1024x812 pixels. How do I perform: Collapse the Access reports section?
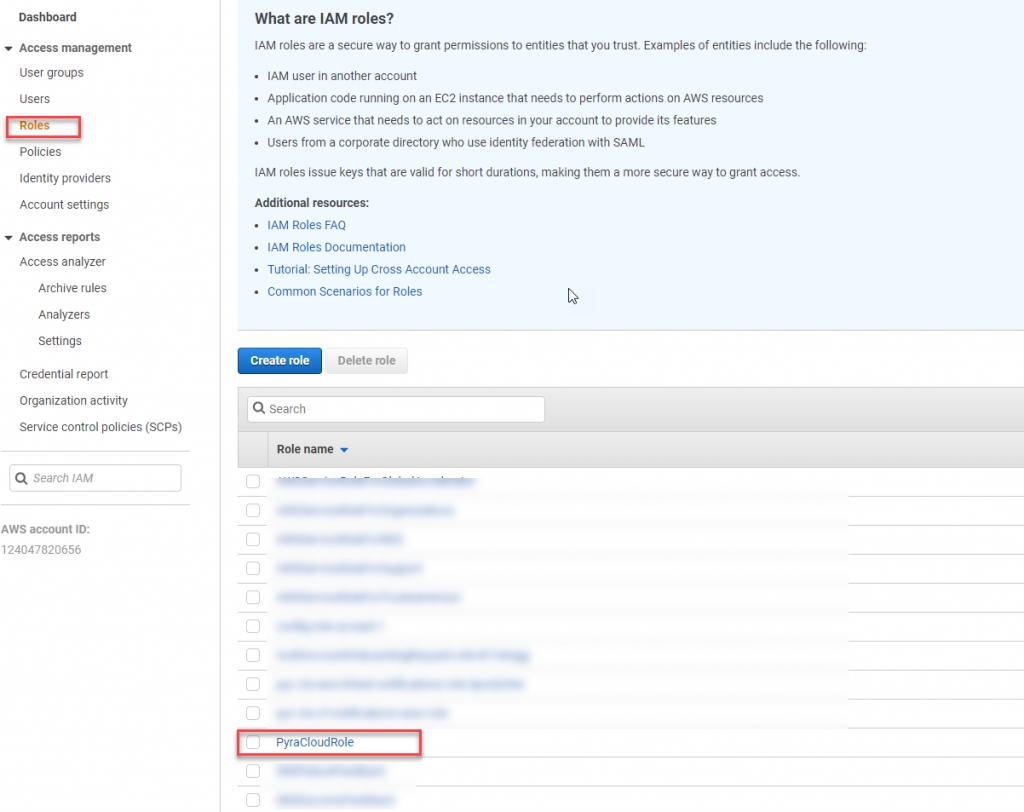coord(9,237)
